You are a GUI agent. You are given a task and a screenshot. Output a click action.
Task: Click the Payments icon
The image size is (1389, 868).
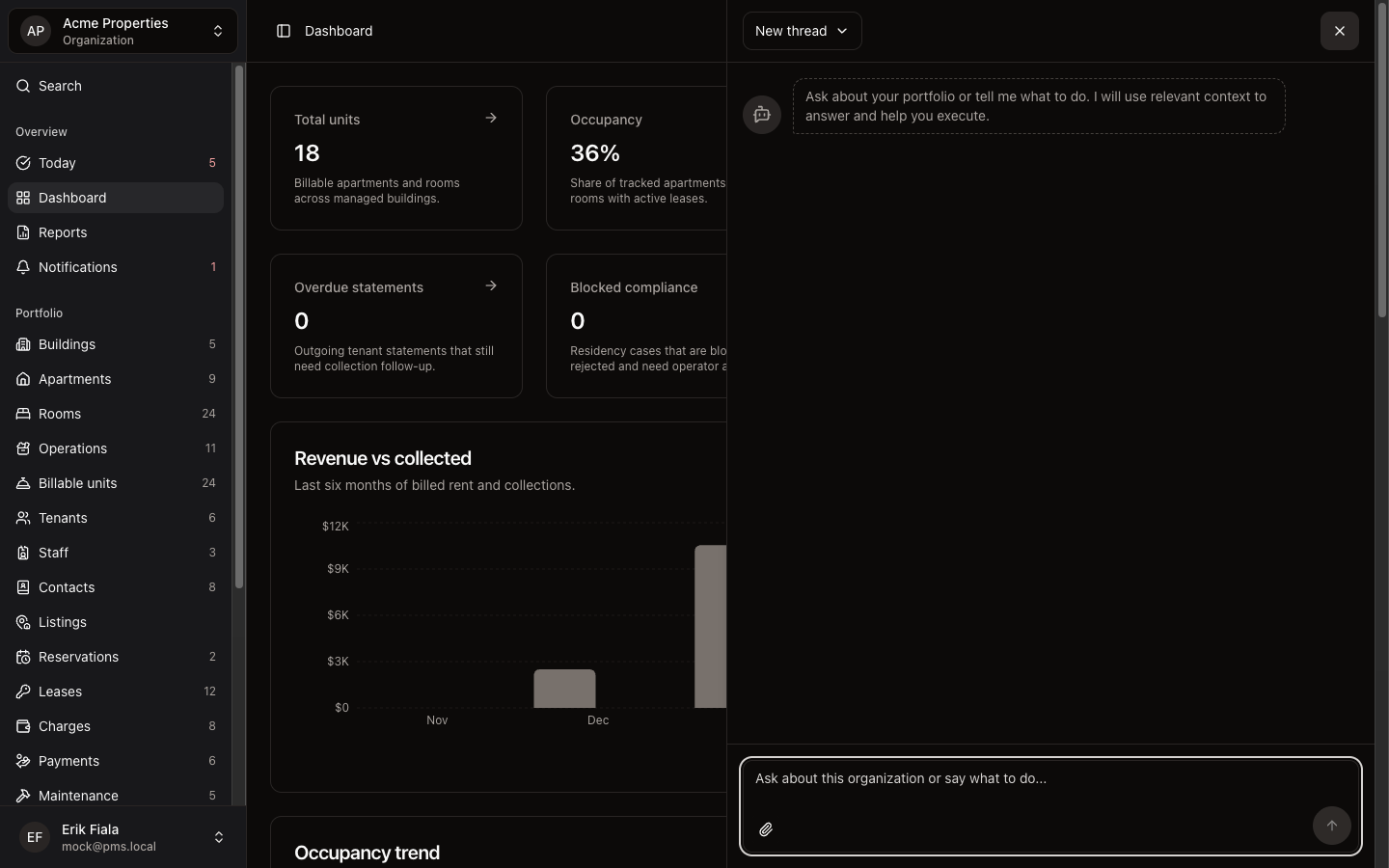tap(22, 761)
